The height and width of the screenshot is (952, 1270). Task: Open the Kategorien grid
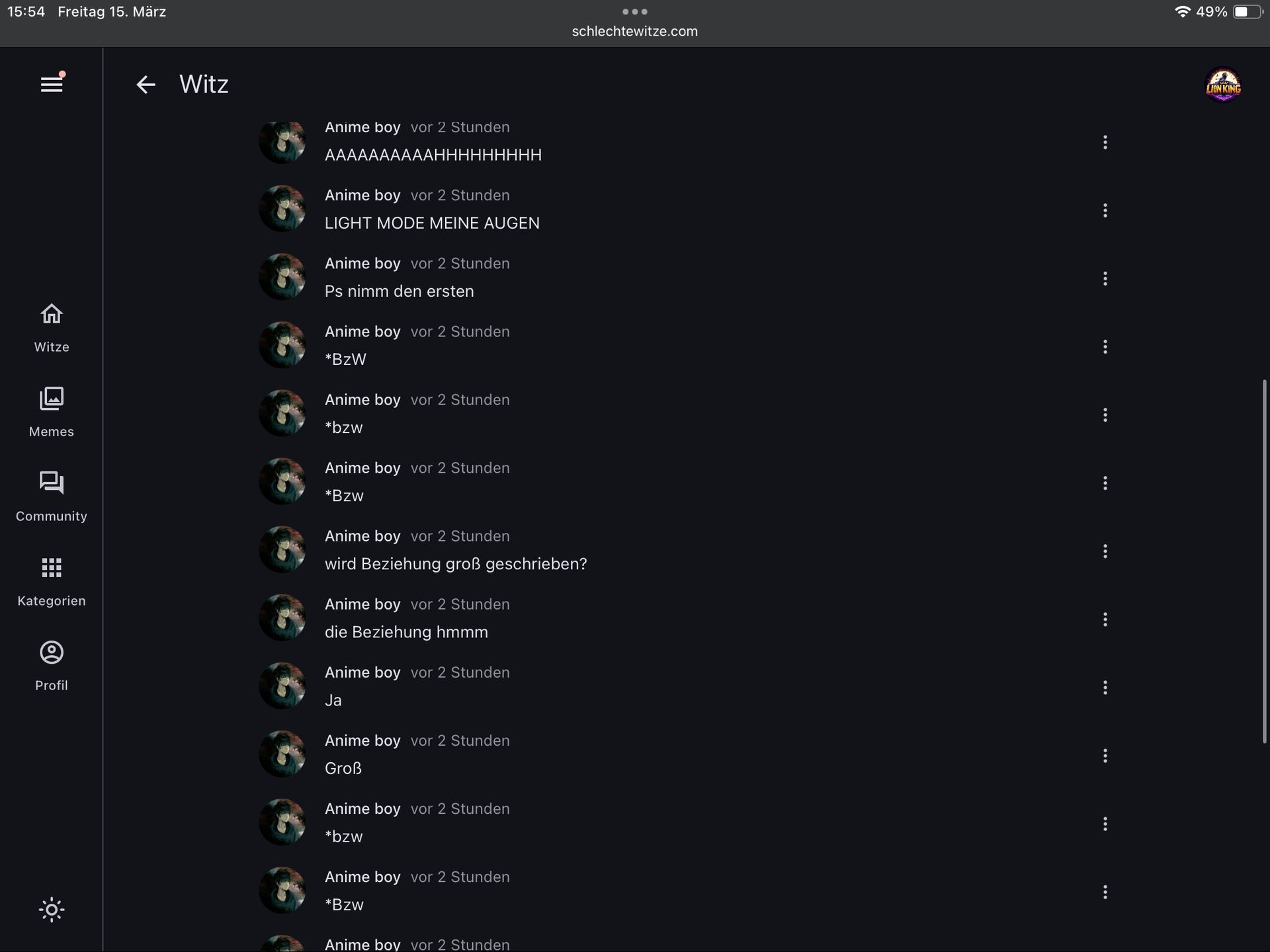coord(52,582)
